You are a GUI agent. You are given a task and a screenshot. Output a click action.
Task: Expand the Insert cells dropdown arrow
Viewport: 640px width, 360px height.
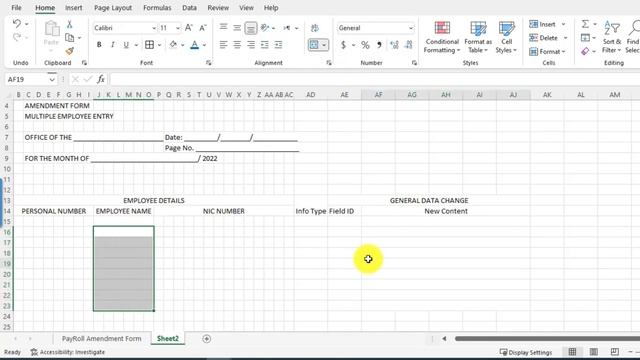click(563, 24)
